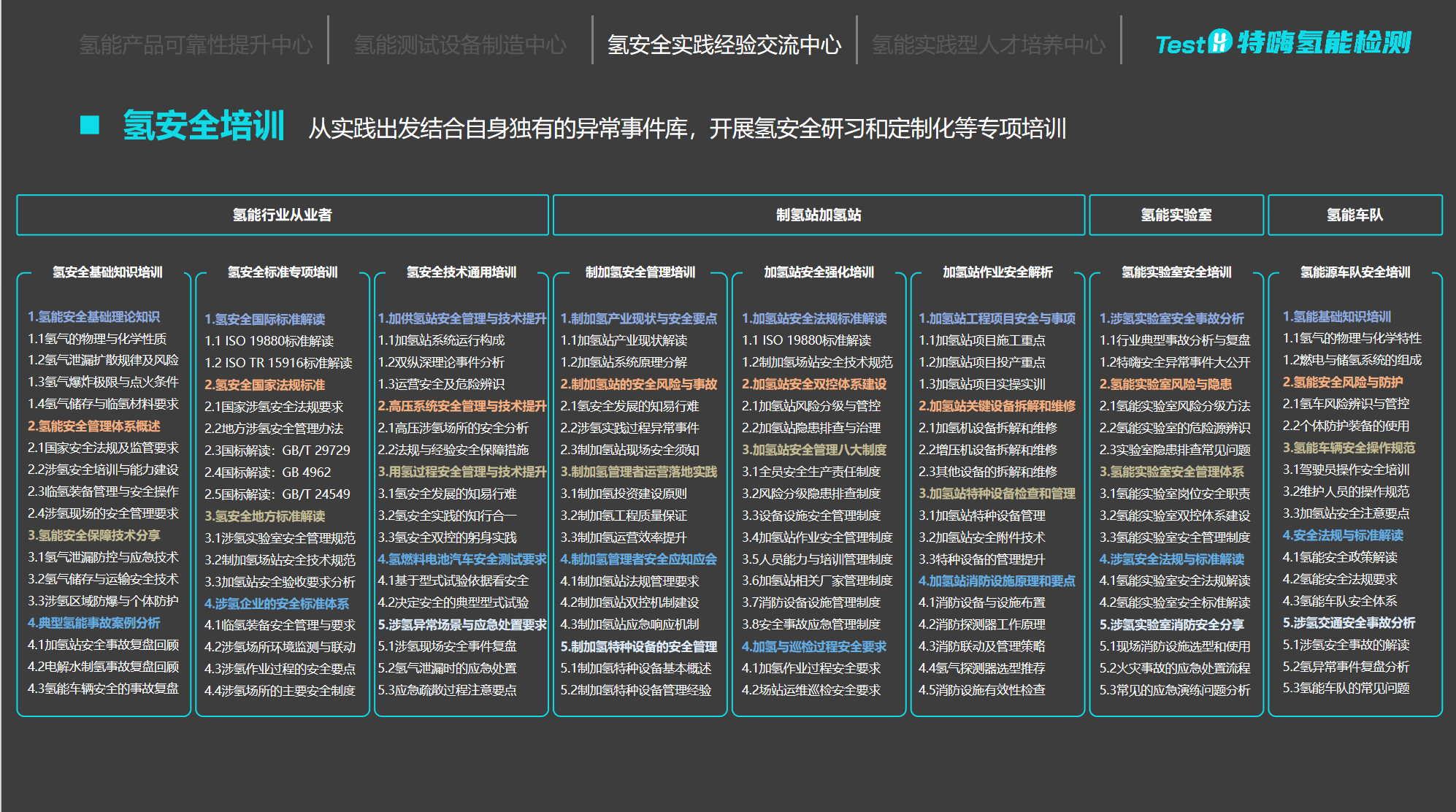Open section 2.氢能安全管理体系概述
The image size is (1456, 812).
tap(94, 426)
